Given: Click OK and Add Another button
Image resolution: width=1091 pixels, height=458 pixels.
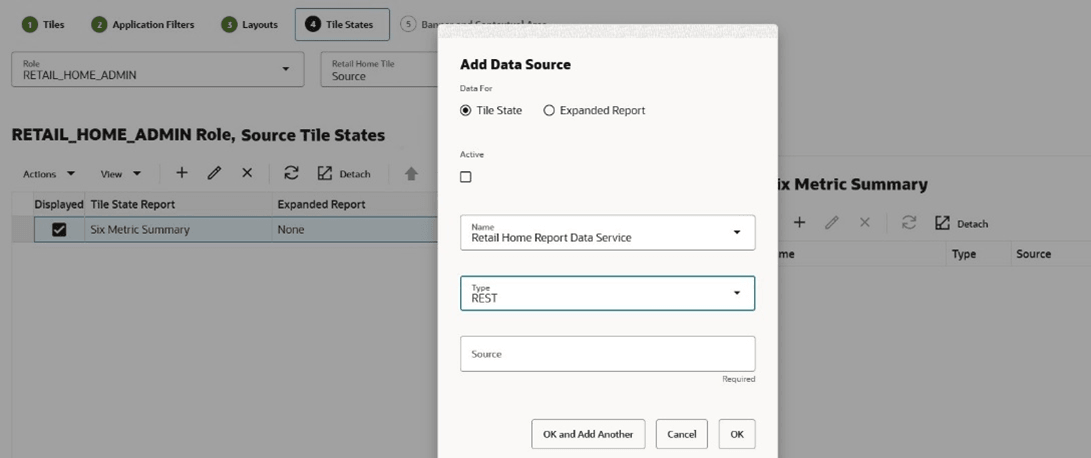Looking at the screenshot, I should click(588, 434).
